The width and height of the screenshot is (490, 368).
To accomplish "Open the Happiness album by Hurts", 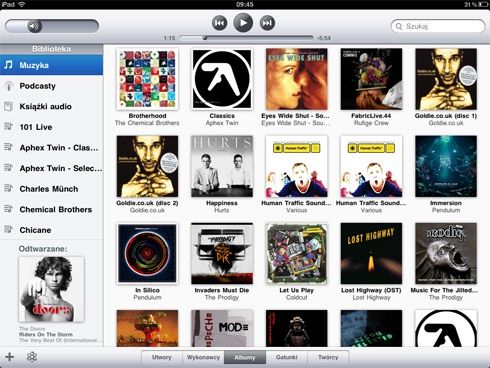I will click(x=222, y=166).
